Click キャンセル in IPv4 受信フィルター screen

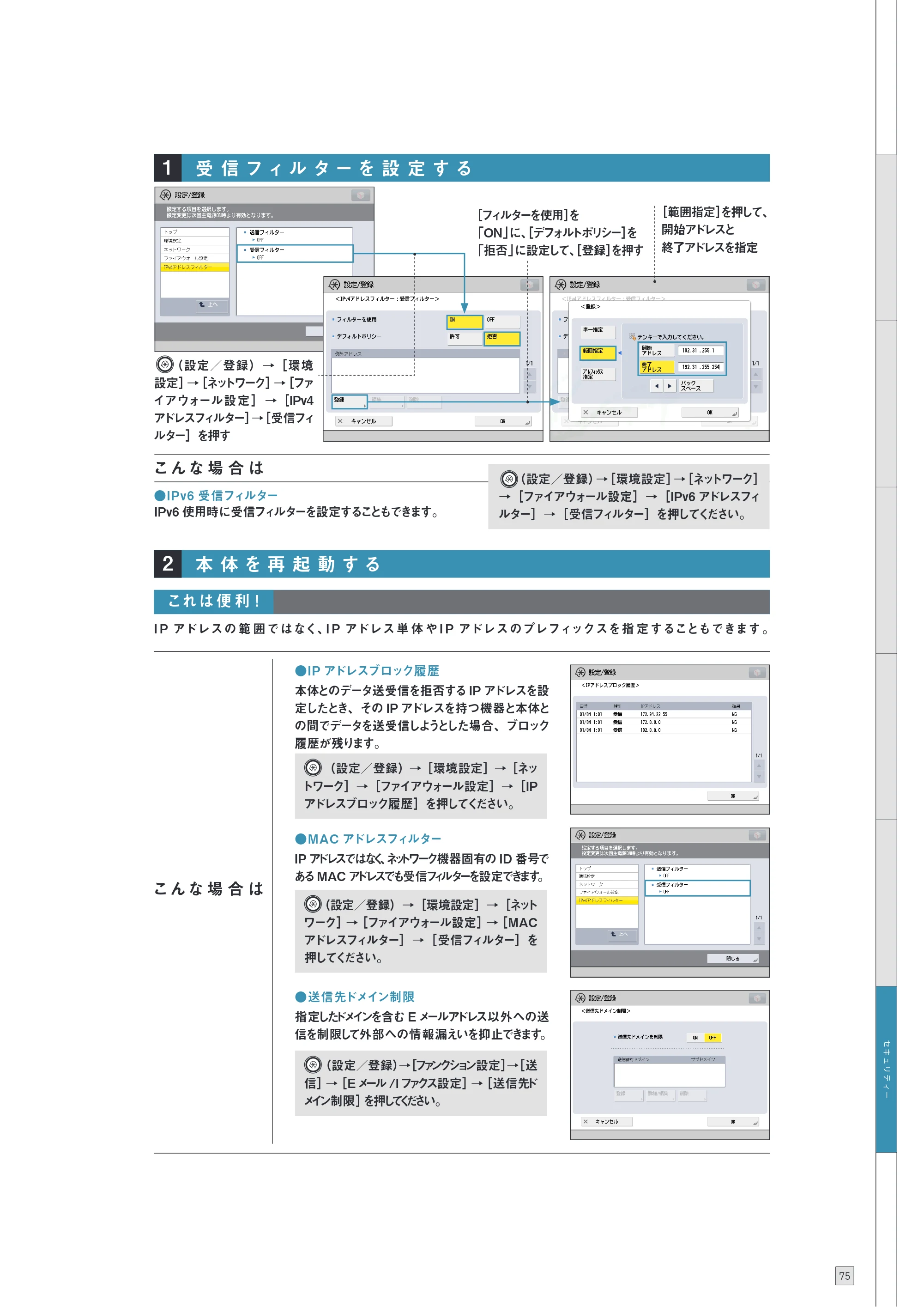(x=363, y=421)
